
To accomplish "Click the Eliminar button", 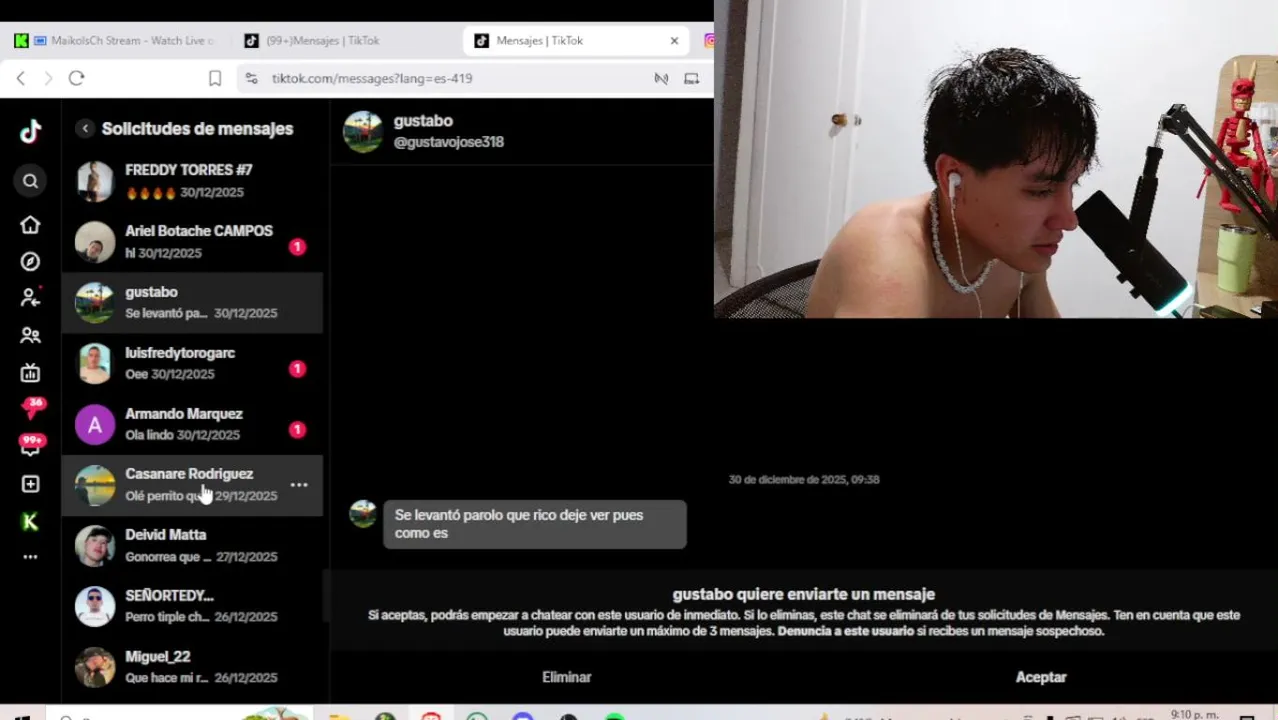I will pyautogui.click(x=567, y=677).
